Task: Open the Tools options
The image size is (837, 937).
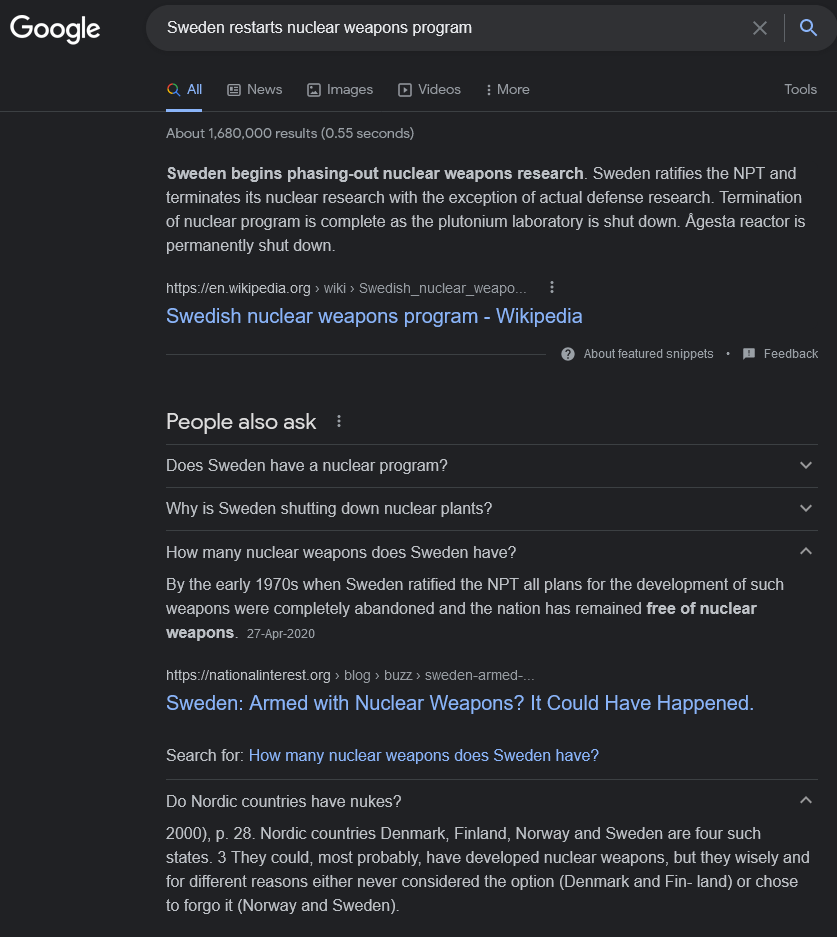Action: tap(800, 90)
